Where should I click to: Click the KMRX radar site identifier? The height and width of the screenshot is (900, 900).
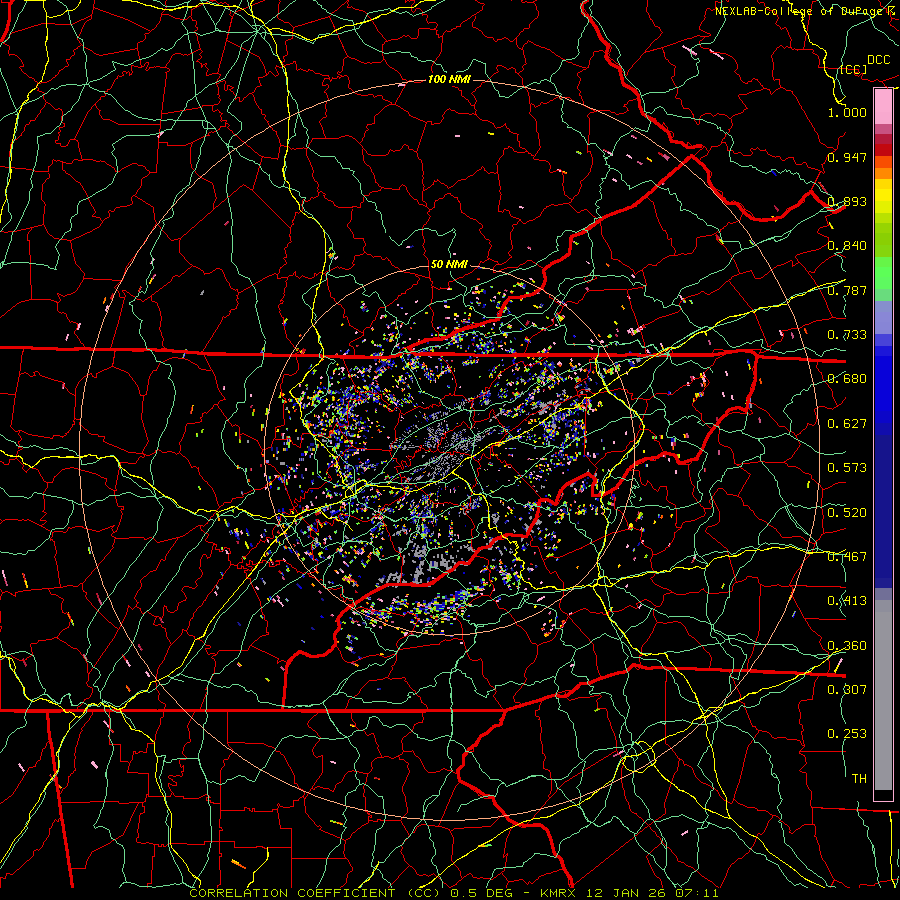click(560, 893)
